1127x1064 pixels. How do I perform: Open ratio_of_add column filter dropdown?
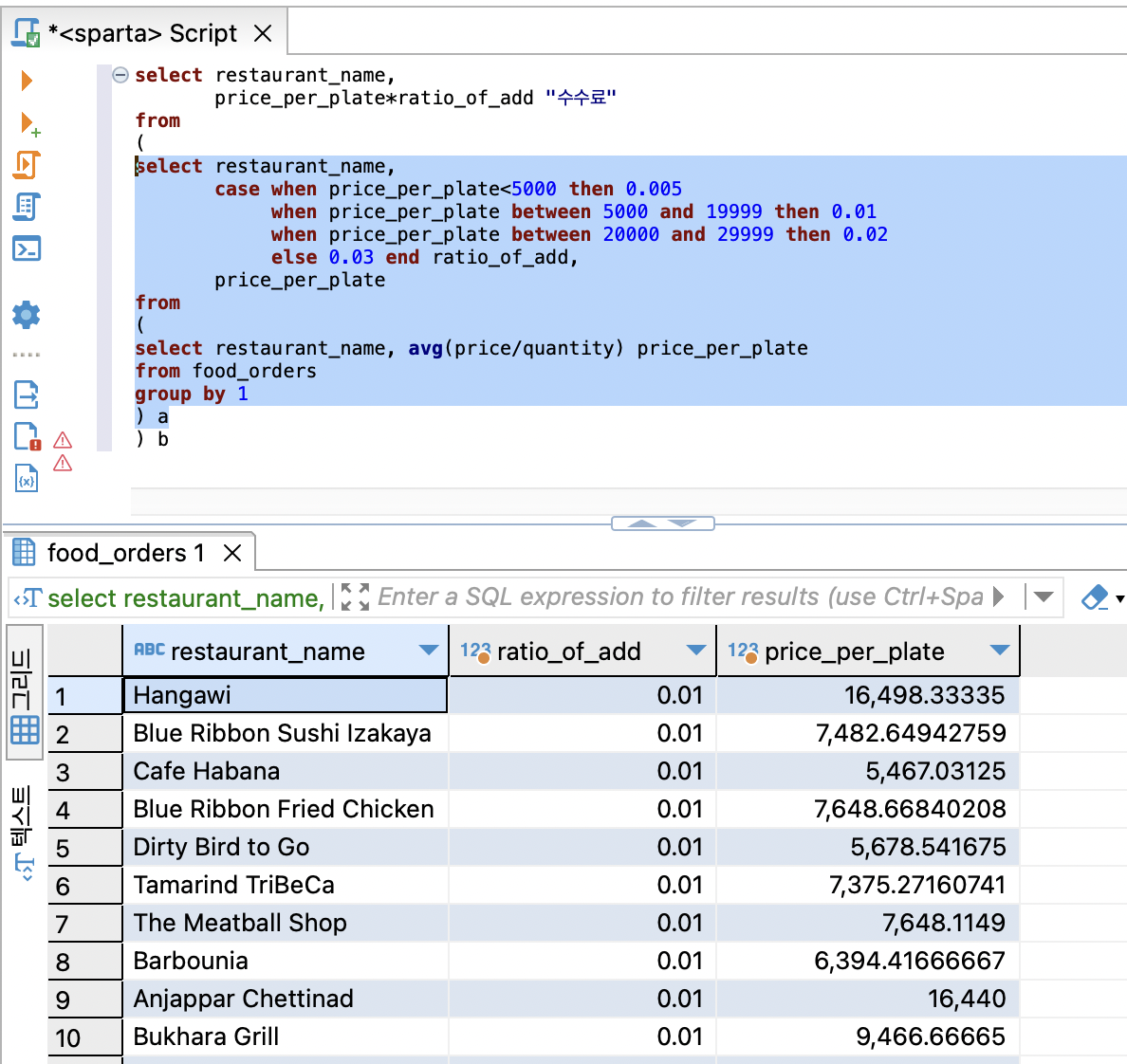pyautogui.click(x=695, y=651)
